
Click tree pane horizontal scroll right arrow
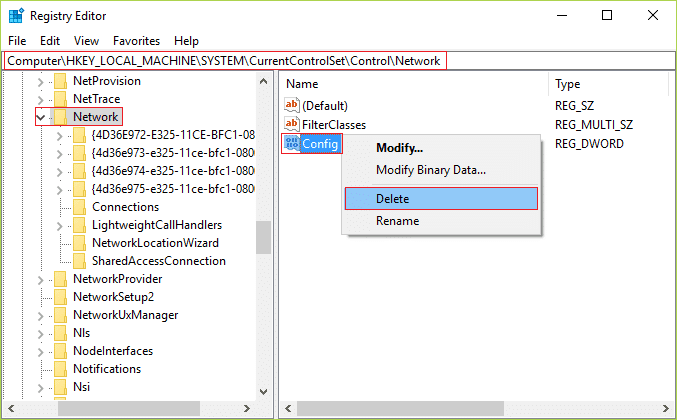(x=247, y=408)
